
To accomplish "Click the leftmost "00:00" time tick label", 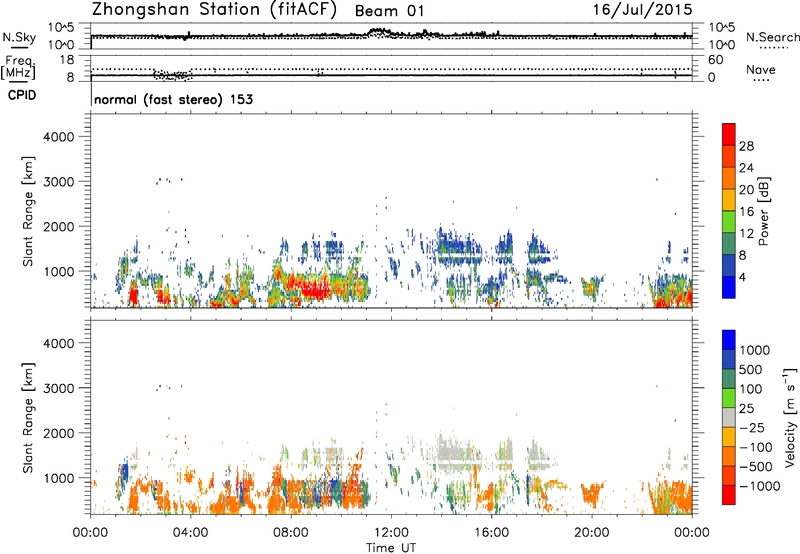I will [x=90, y=533].
